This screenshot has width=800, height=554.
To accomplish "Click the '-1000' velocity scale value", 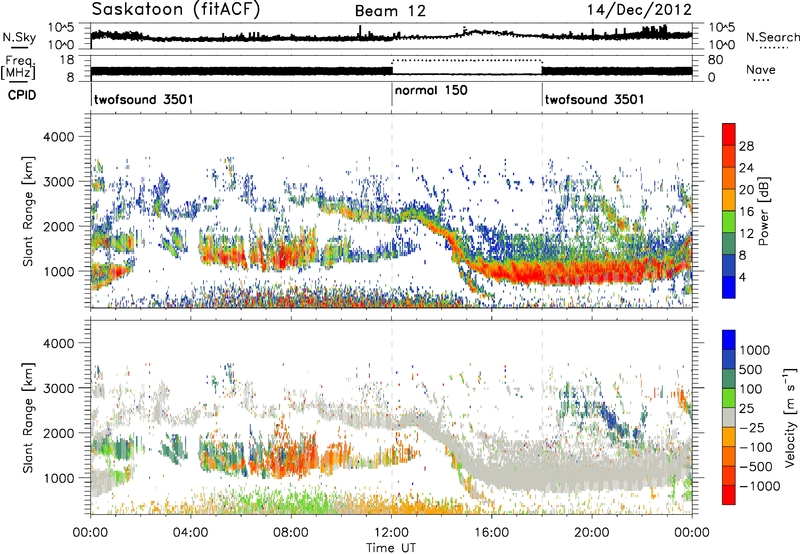I will [760, 486].
